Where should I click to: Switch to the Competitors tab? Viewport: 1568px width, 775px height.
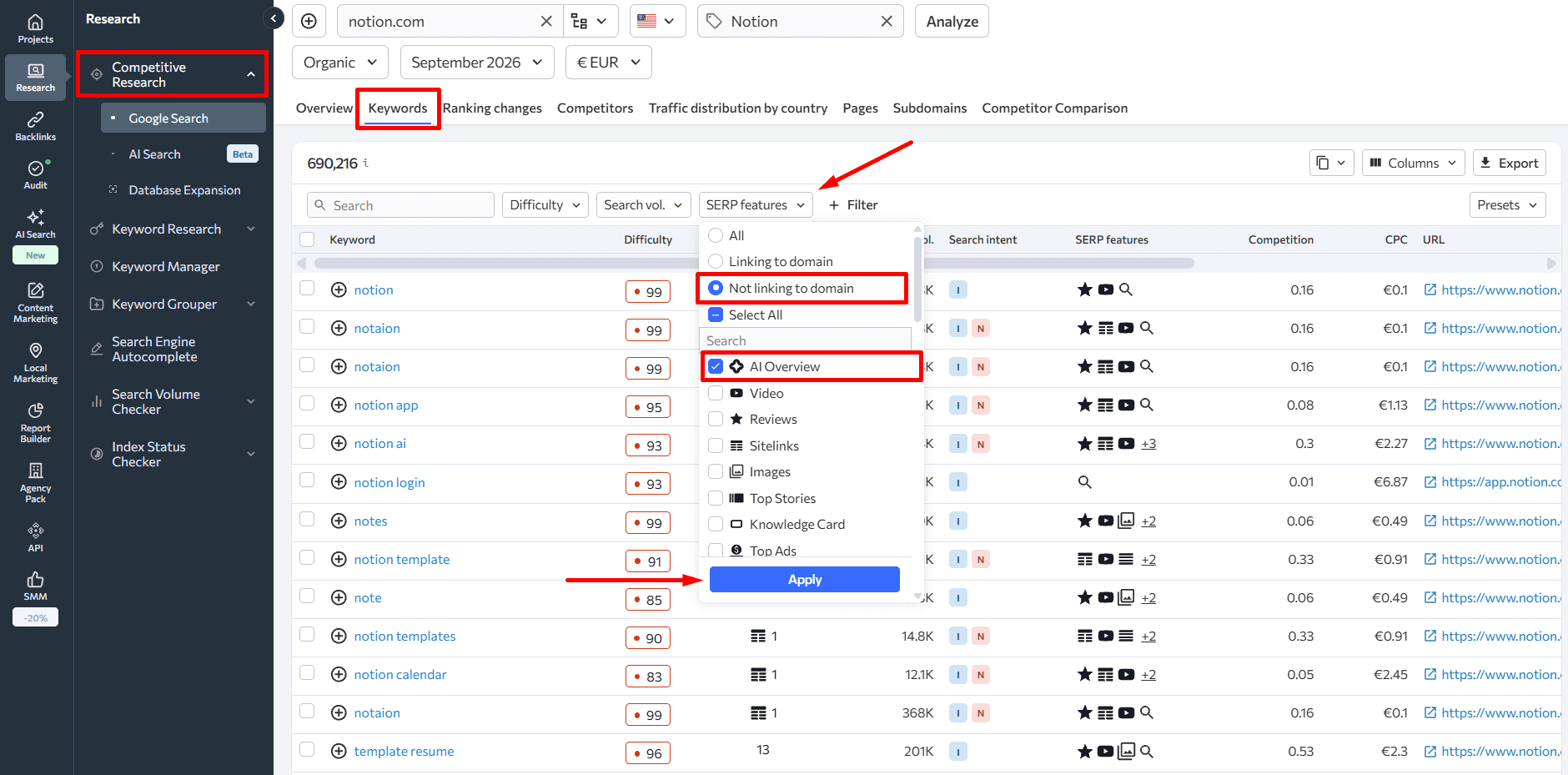click(x=595, y=108)
